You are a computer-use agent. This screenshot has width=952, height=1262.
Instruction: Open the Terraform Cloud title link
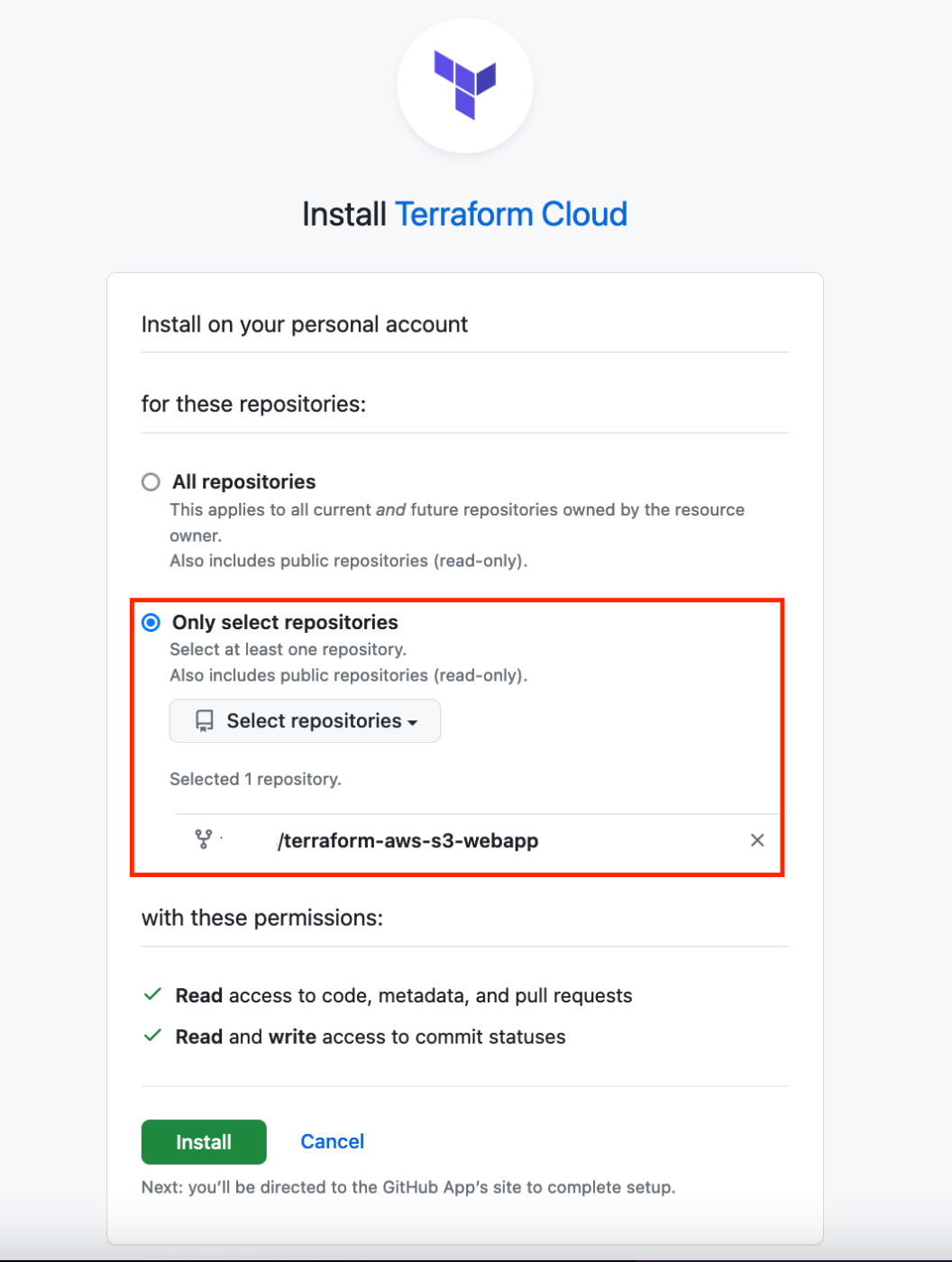pyautogui.click(x=511, y=215)
